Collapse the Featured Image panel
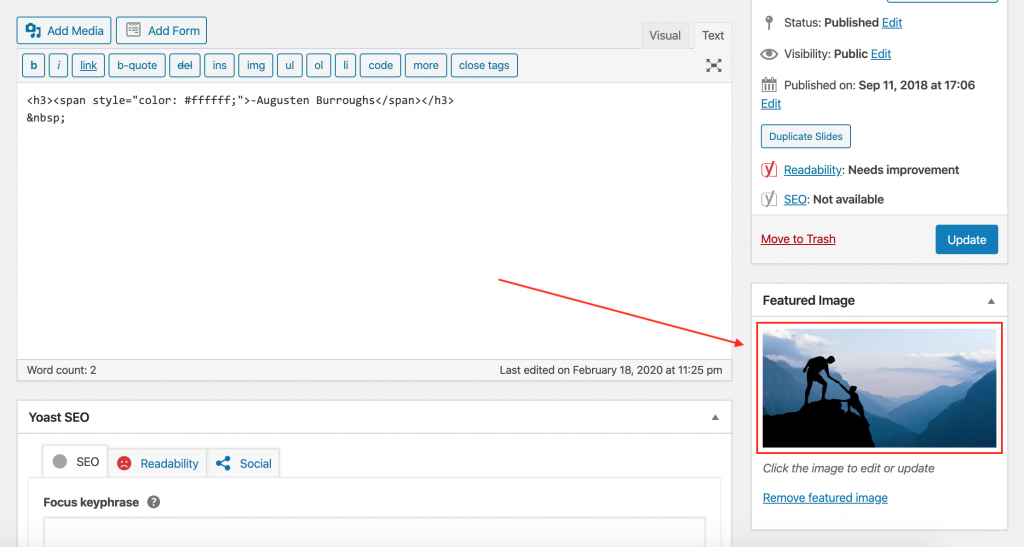The image size is (1024, 547). tap(991, 301)
